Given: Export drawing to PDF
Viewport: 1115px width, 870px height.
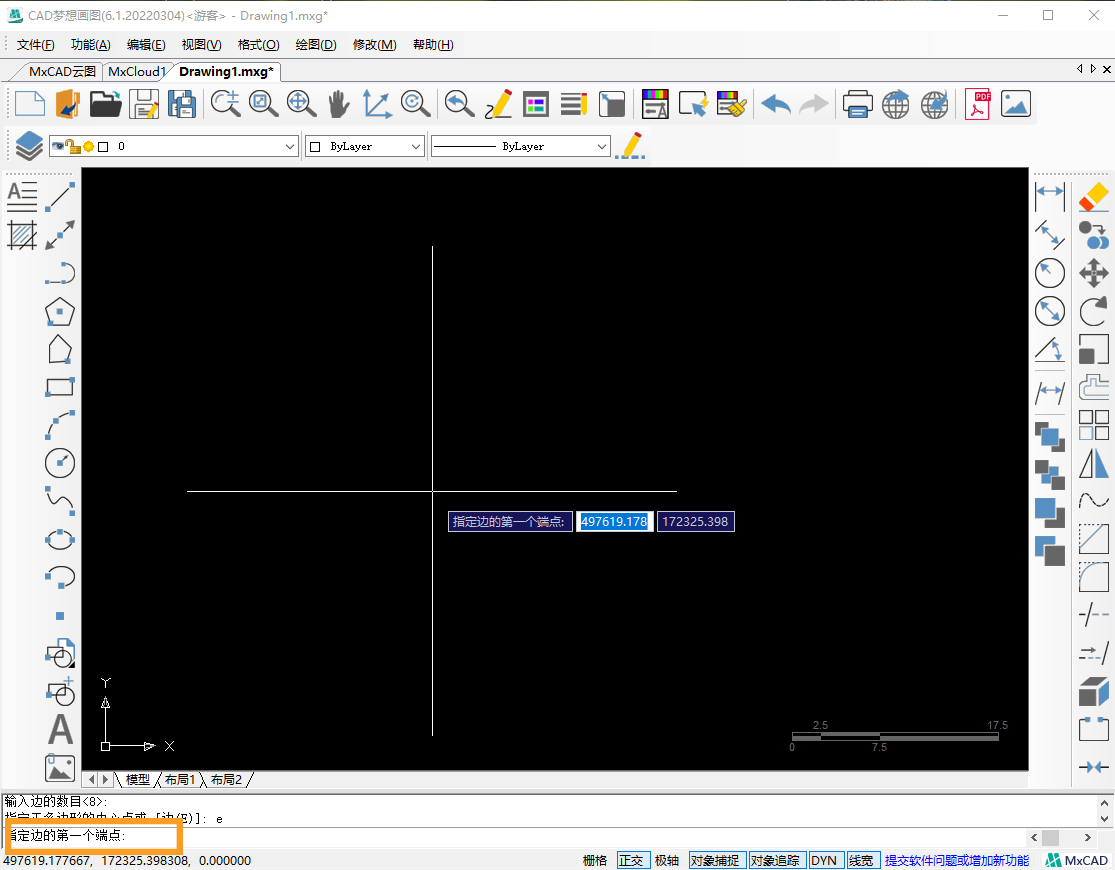Looking at the screenshot, I should [977, 104].
